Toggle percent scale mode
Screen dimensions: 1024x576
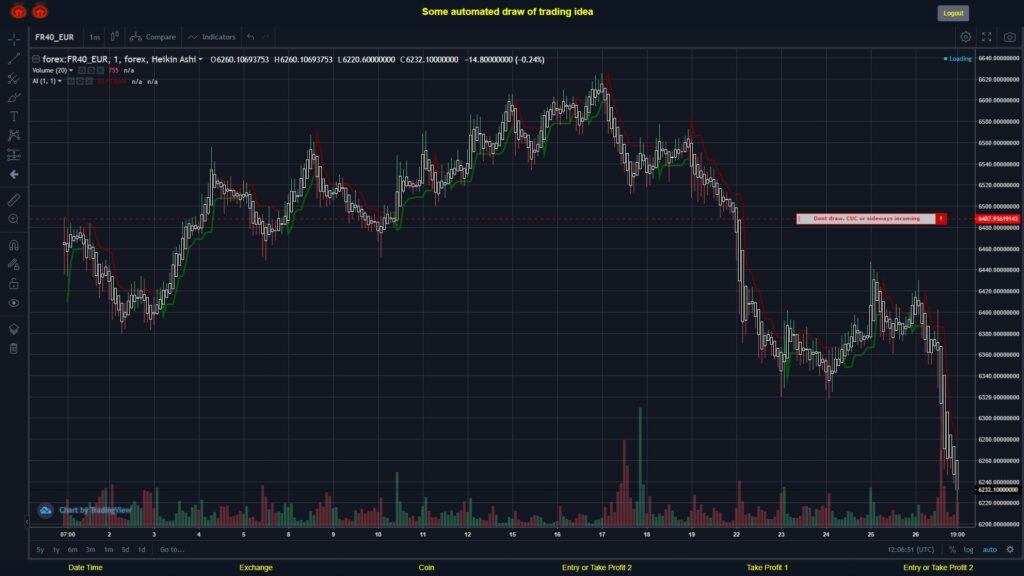[x=952, y=549]
